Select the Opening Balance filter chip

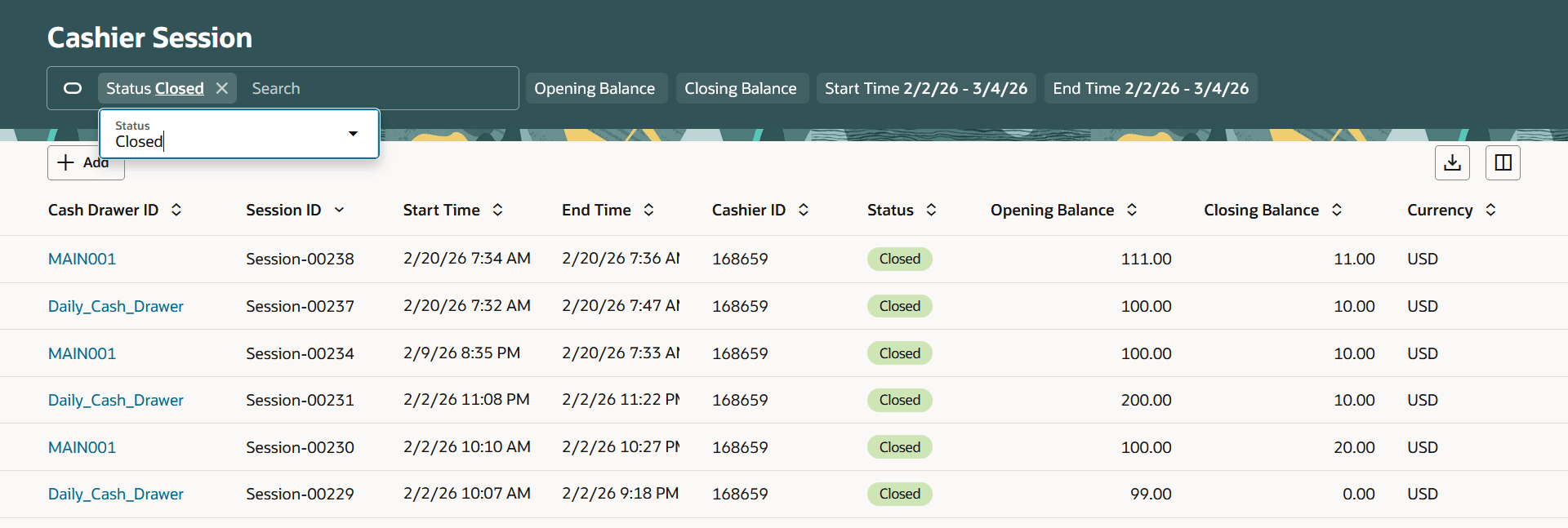pyautogui.click(x=595, y=88)
